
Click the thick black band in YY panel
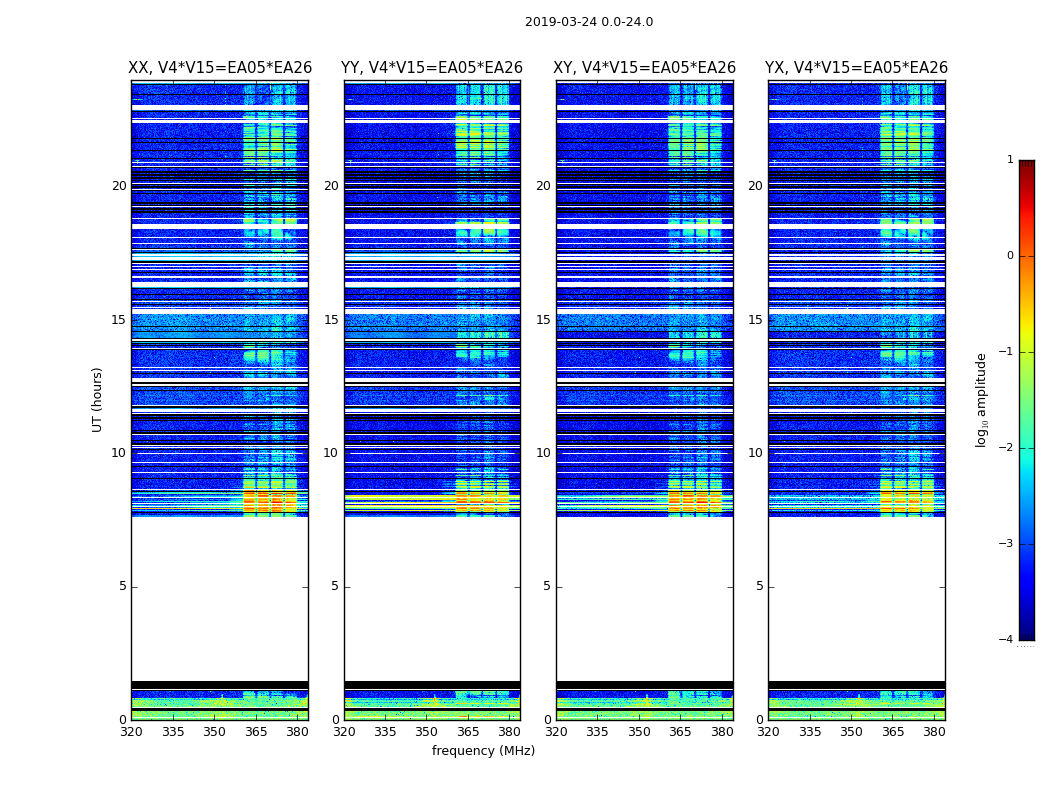pos(432,685)
